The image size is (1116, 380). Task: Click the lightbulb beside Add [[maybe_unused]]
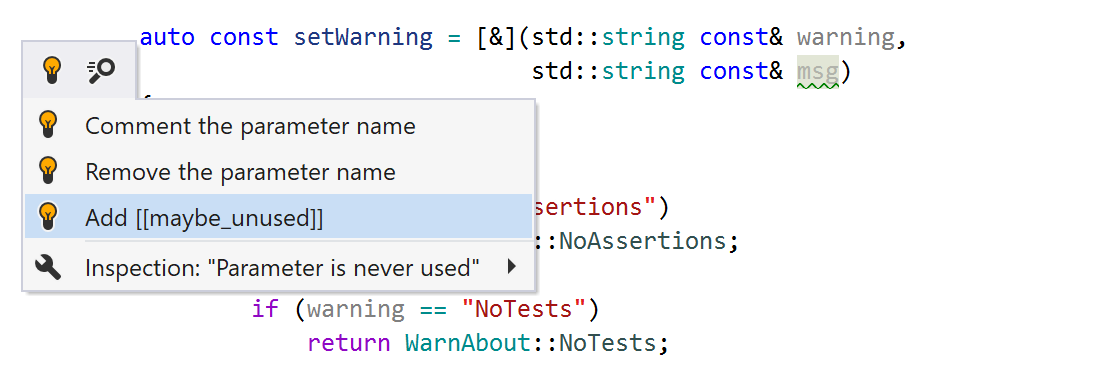tap(48, 216)
